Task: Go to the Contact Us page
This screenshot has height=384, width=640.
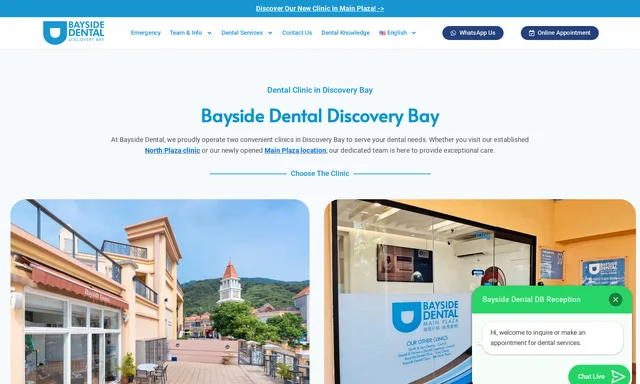Action: (297, 33)
